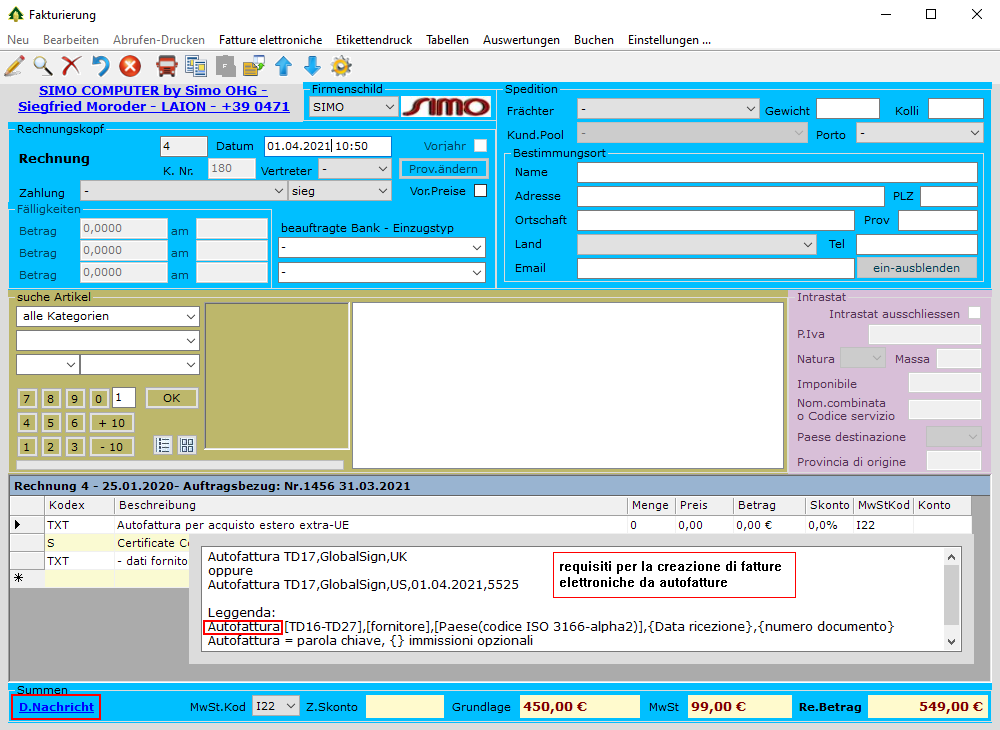Click the magnifying glass search icon
Image resolution: width=1000 pixels, height=730 pixels.
[43, 66]
